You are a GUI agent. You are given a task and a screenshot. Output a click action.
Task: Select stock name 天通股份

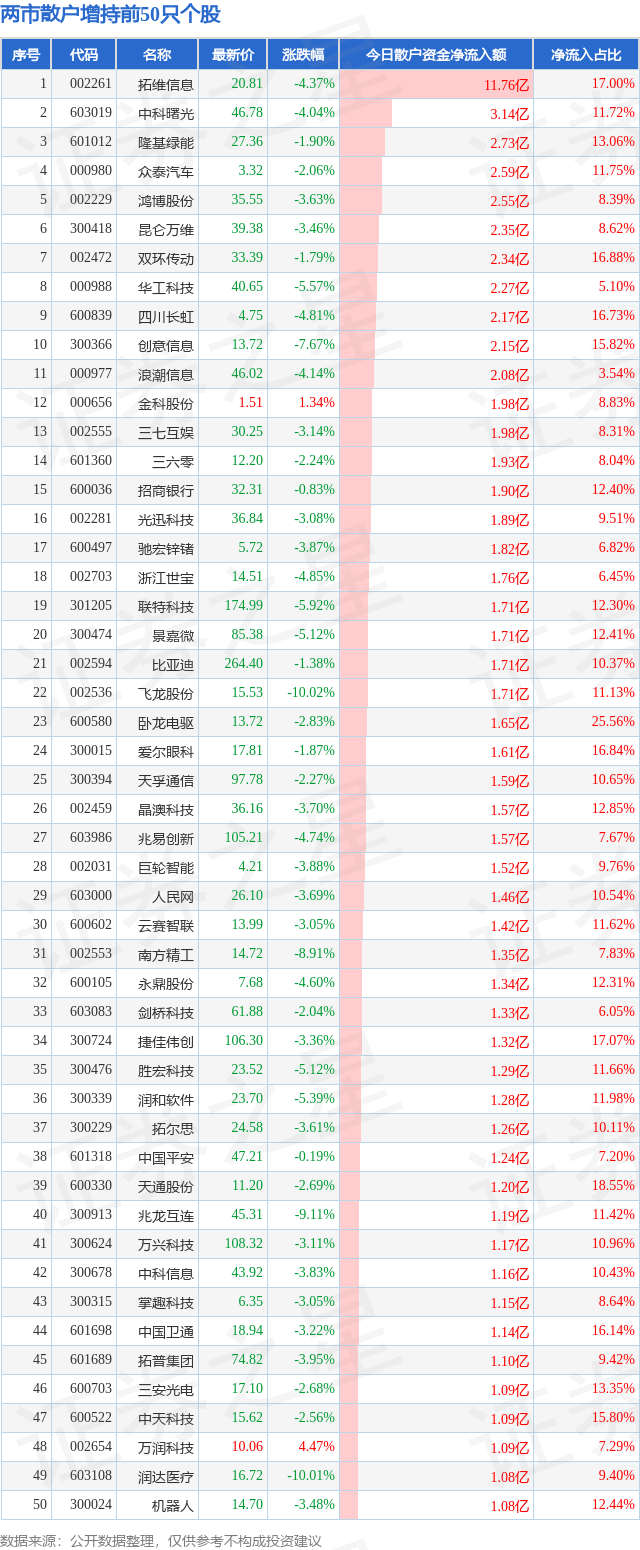(166, 1186)
